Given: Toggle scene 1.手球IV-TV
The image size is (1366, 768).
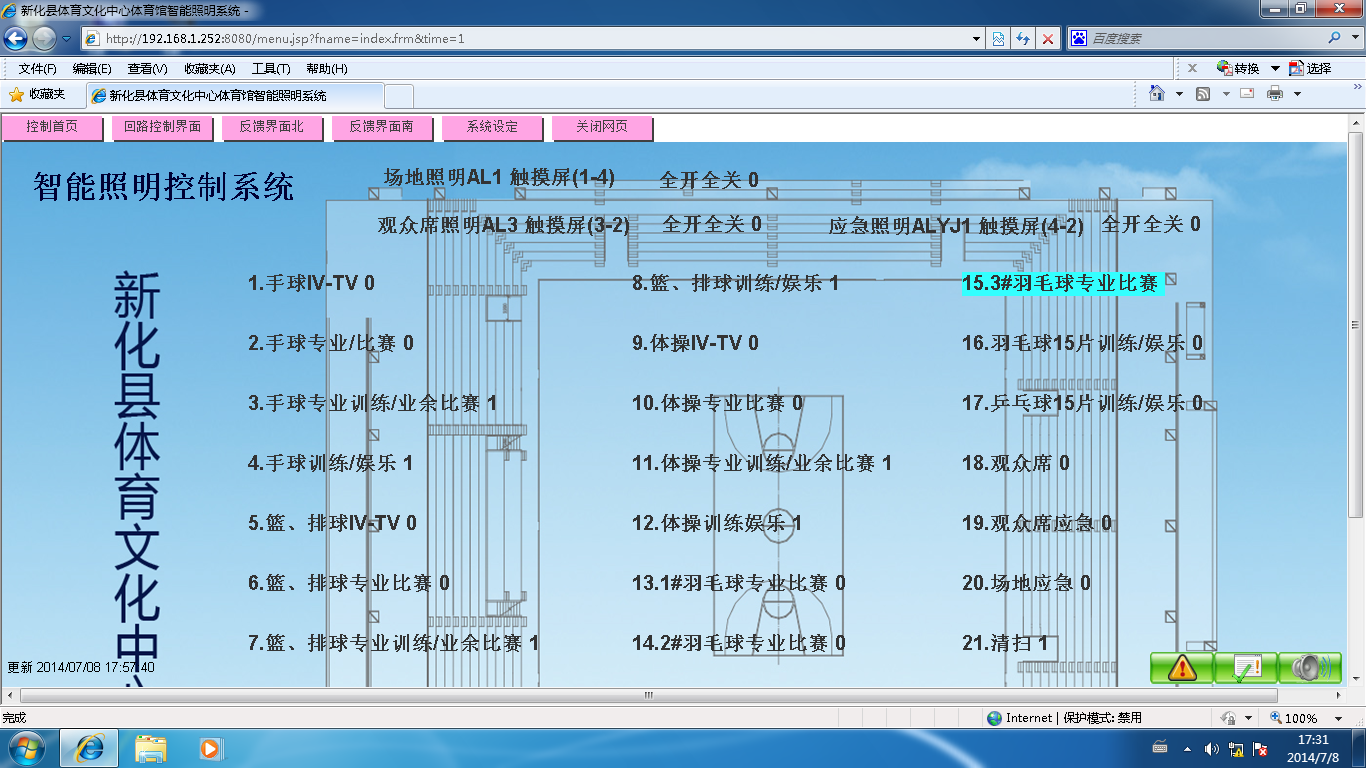Looking at the screenshot, I should 311,283.
